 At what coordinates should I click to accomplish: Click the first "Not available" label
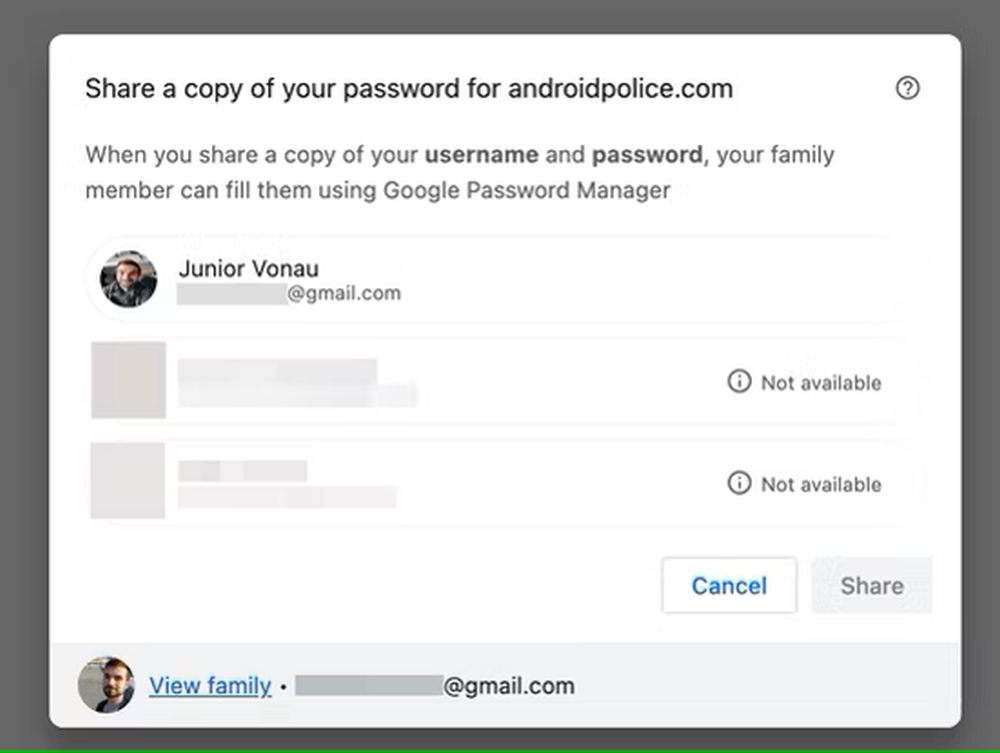[x=821, y=383]
